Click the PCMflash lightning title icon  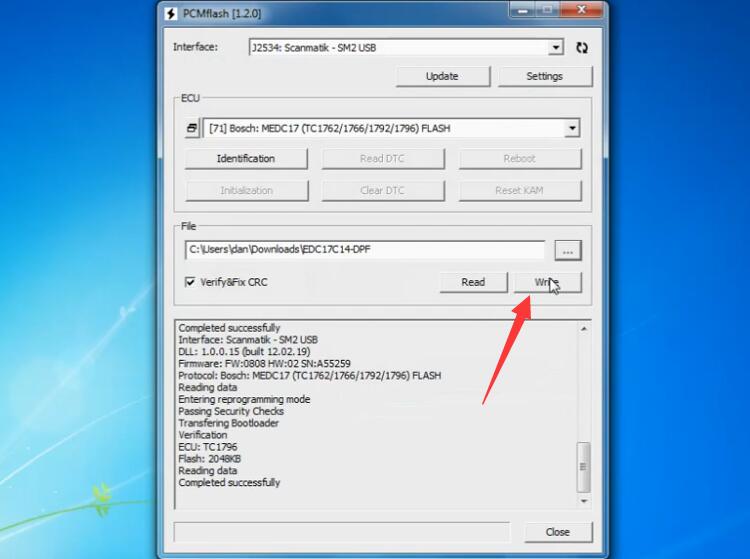point(171,13)
